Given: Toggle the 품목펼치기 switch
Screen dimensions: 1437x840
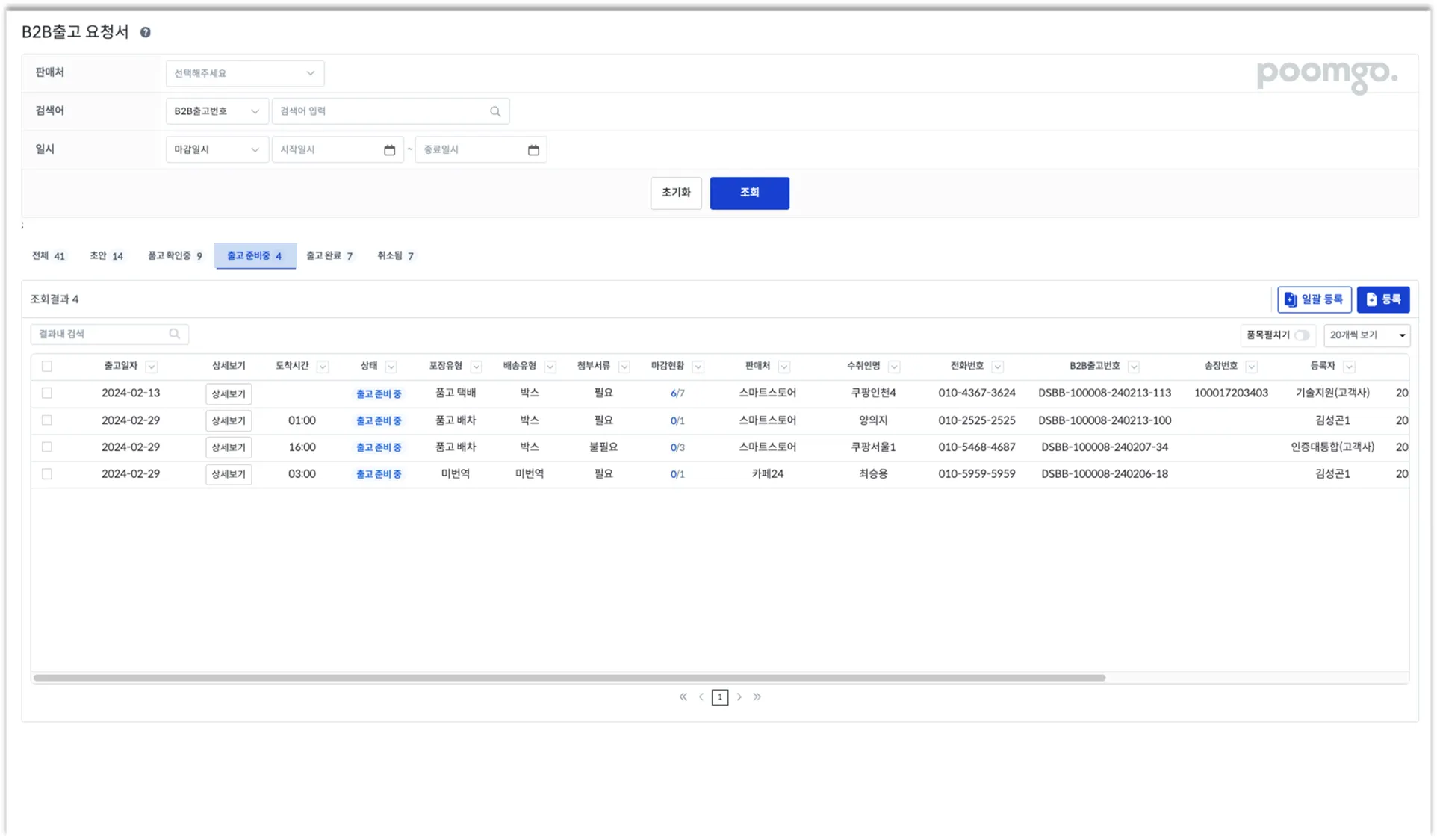Looking at the screenshot, I should point(1302,335).
